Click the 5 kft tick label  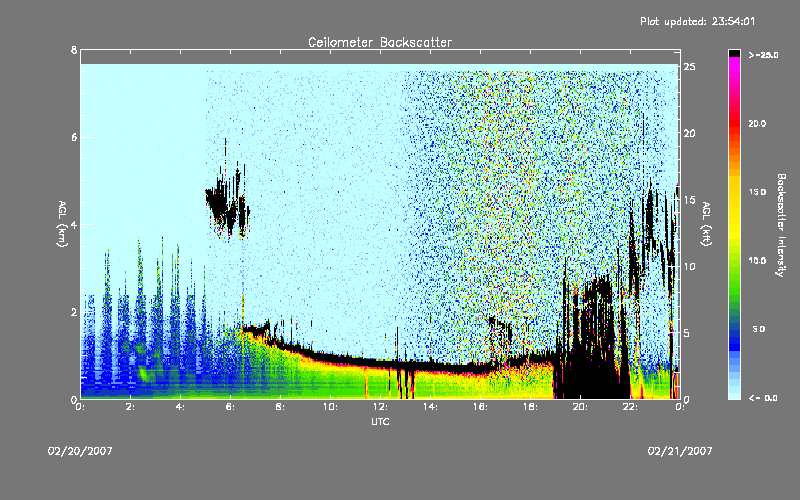[x=687, y=333]
